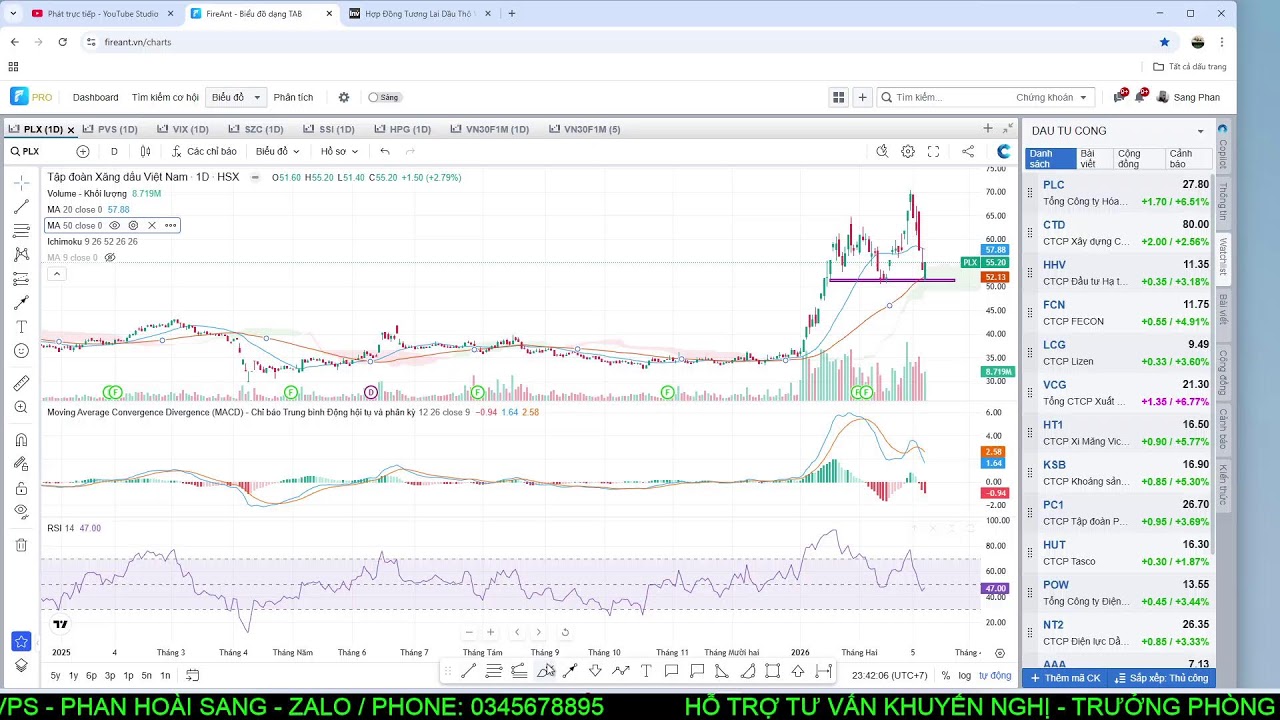Image resolution: width=1280 pixels, height=720 pixels.
Task: Set chart range to 1y
Action: 73,676
